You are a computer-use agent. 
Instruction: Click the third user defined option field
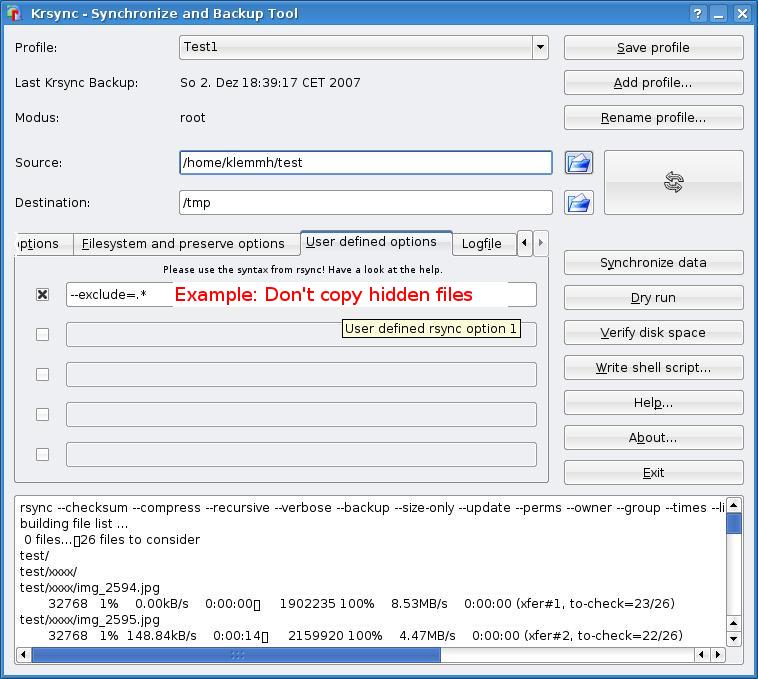point(301,375)
